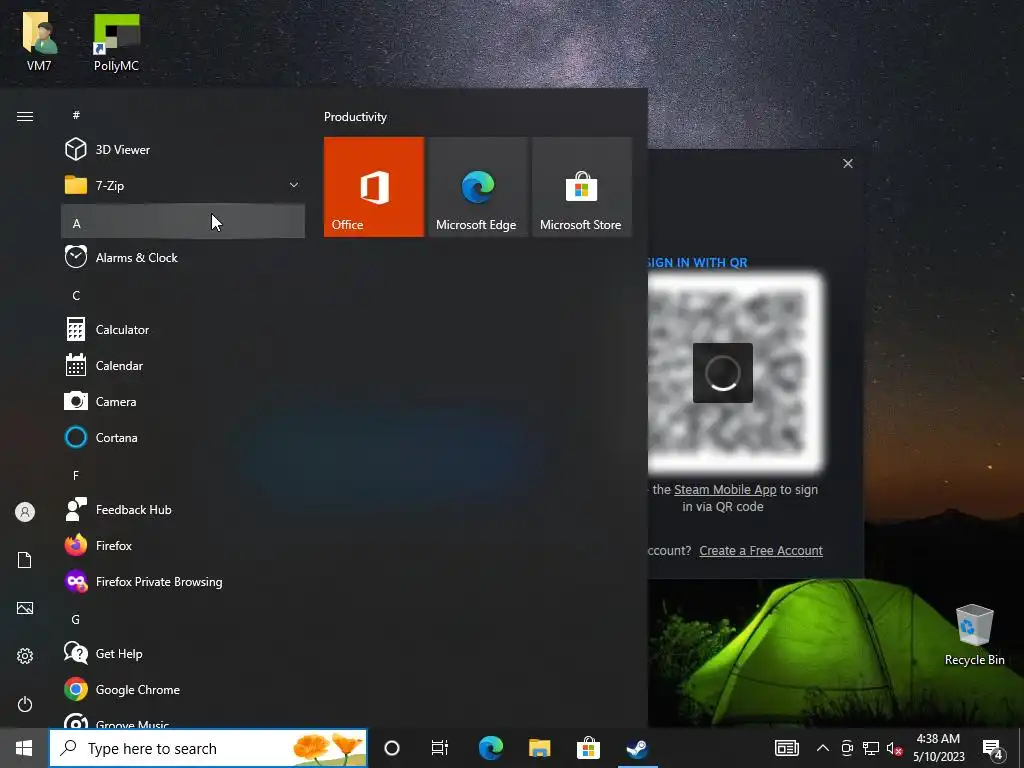Open the Action Center notifications icon
1024x768 pixels.
993,748
